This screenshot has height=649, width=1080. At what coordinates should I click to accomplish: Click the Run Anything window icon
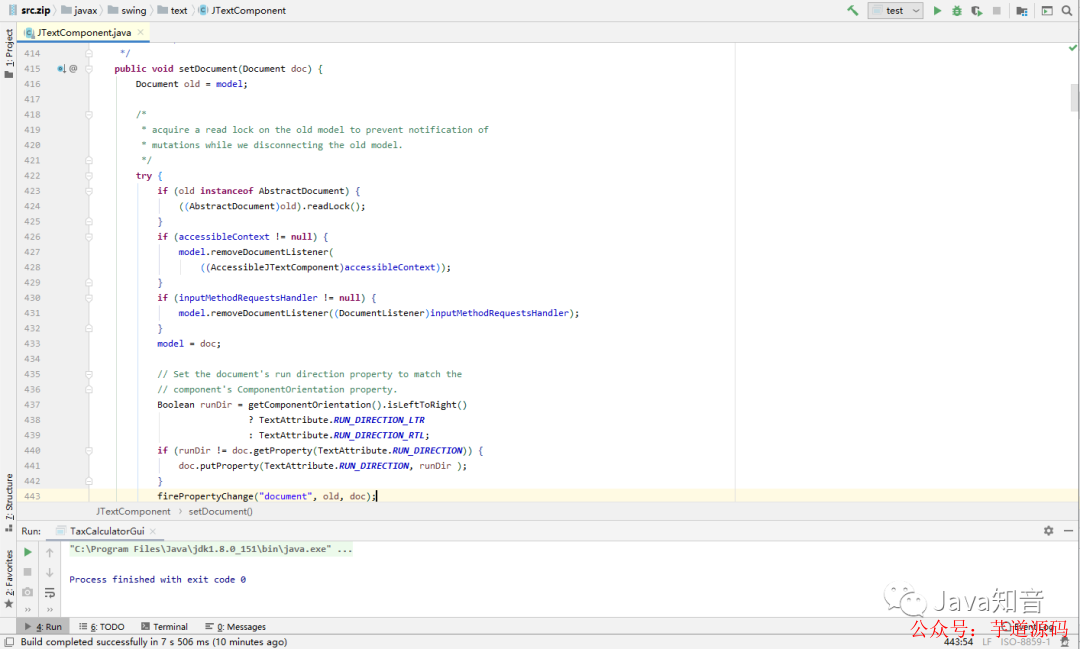pos(1047,10)
